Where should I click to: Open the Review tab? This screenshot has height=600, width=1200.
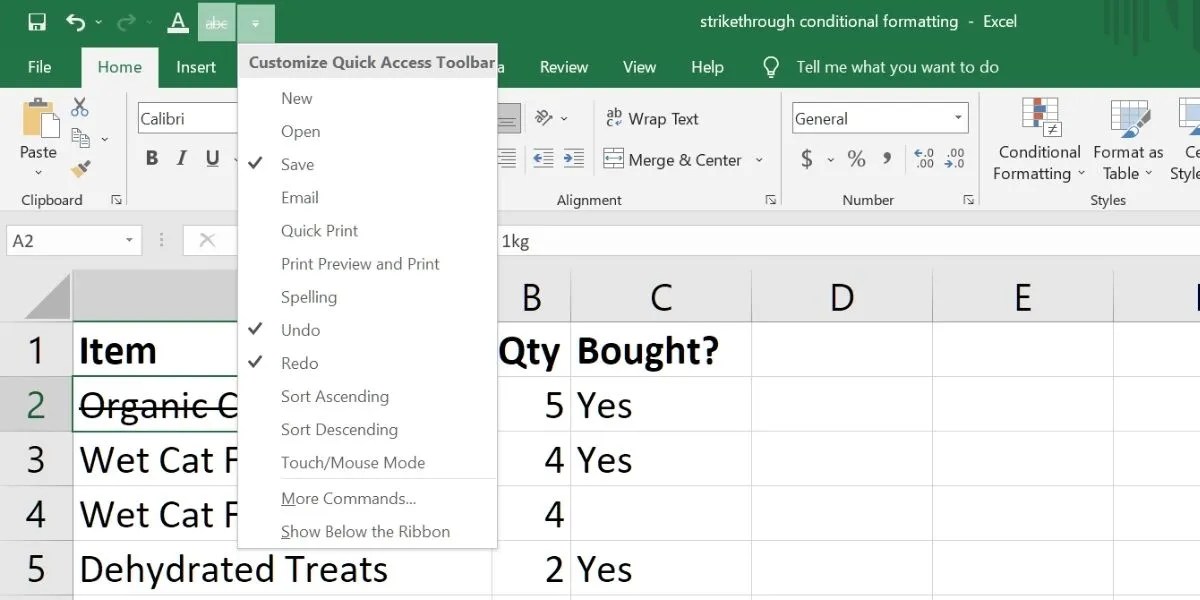pos(563,67)
